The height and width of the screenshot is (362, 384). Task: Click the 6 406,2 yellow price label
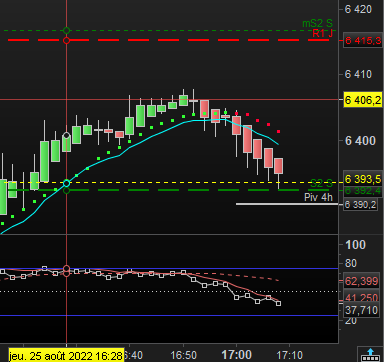point(363,100)
